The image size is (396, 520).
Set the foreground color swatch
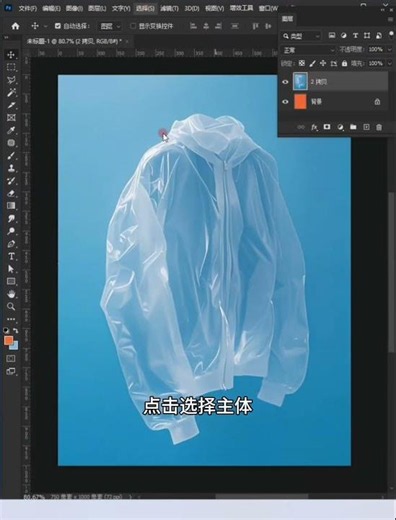pos(8,340)
